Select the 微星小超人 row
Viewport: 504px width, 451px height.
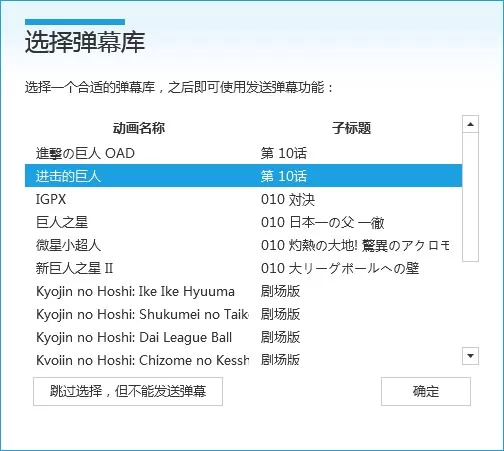tap(243, 245)
